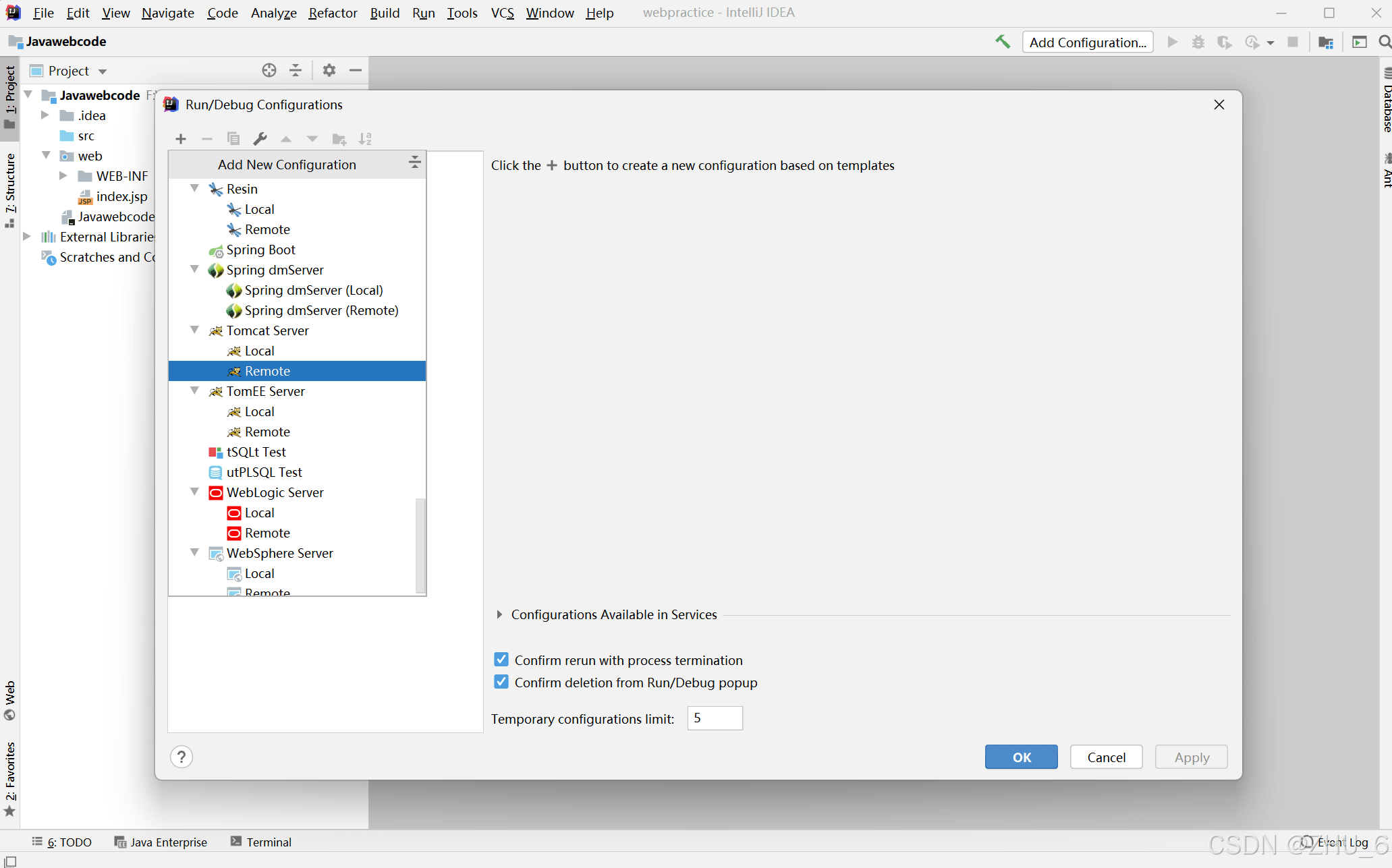Select tSQLt Test configuration type
Viewport: 1392px width, 868px height.
pos(297,452)
